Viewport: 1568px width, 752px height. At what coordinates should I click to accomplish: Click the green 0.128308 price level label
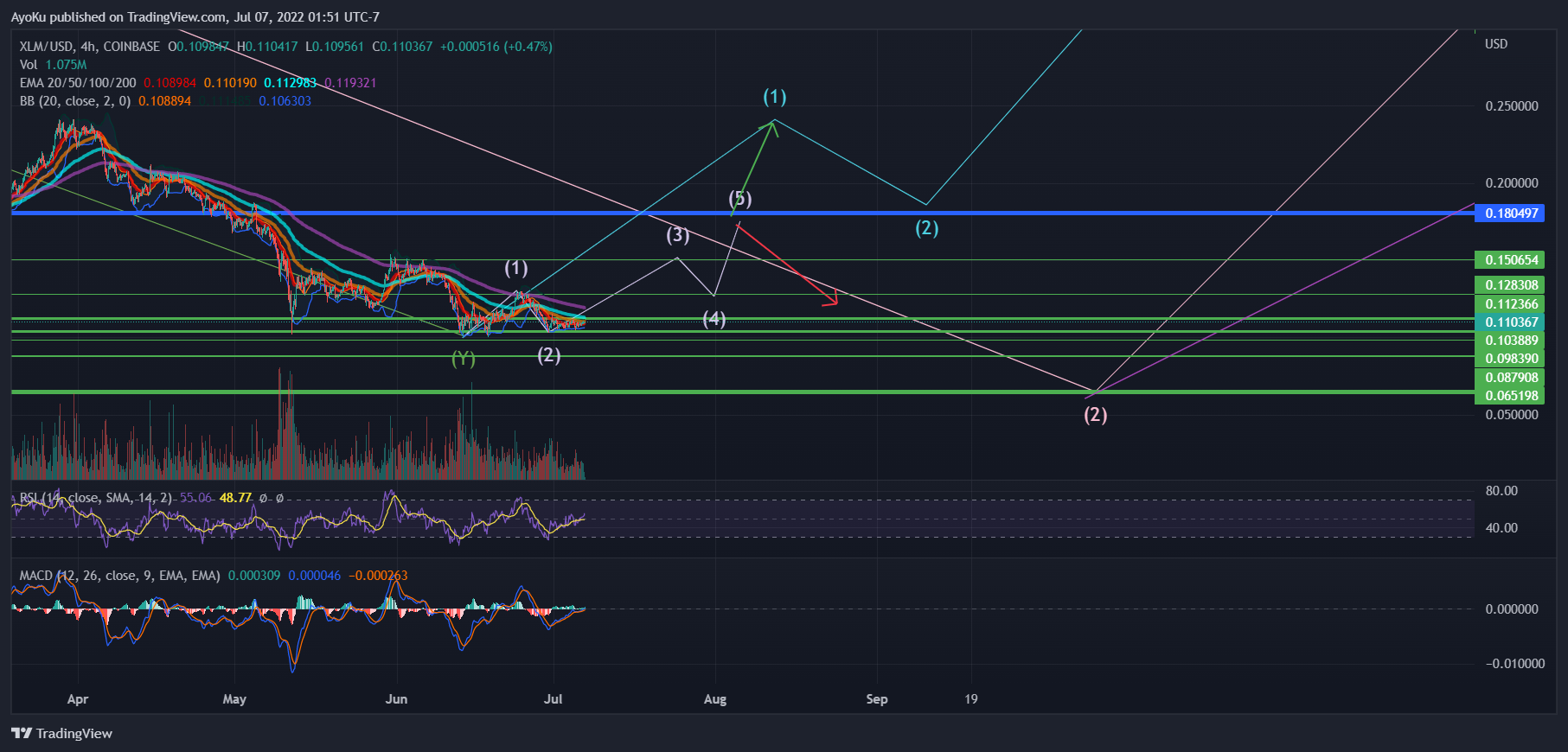[x=1509, y=285]
